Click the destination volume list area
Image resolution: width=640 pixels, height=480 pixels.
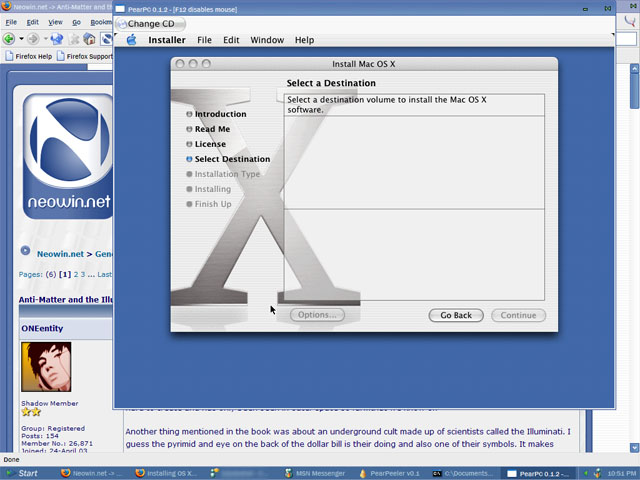click(414, 163)
